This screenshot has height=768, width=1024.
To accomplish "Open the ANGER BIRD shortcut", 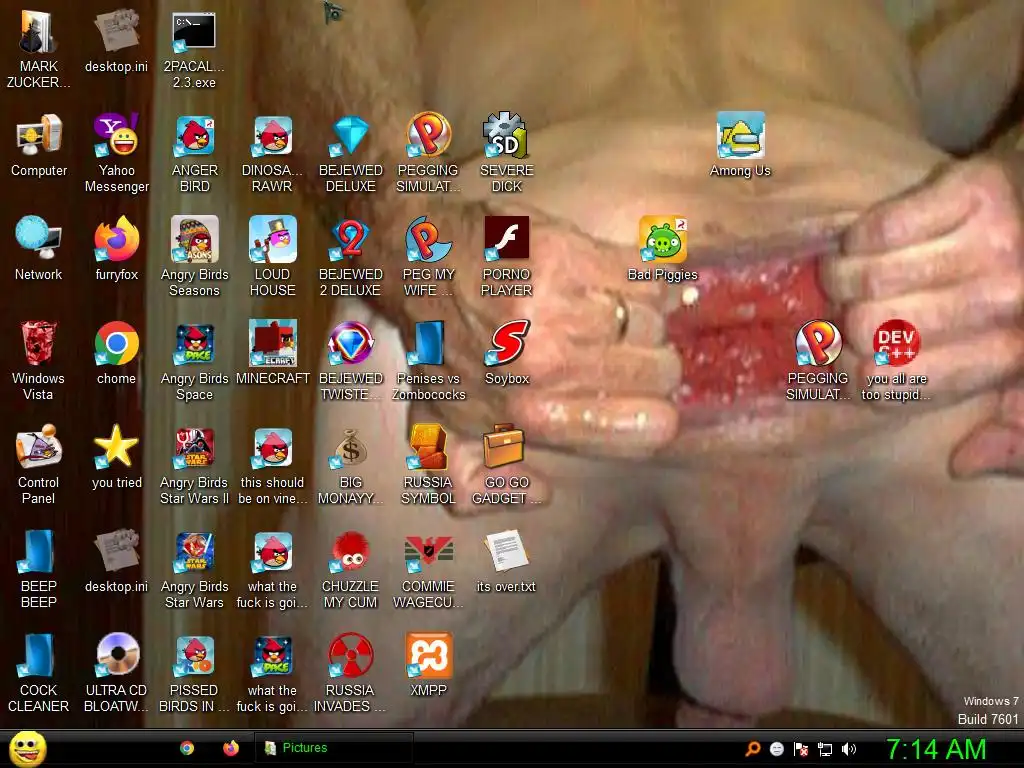I will click(195, 154).
